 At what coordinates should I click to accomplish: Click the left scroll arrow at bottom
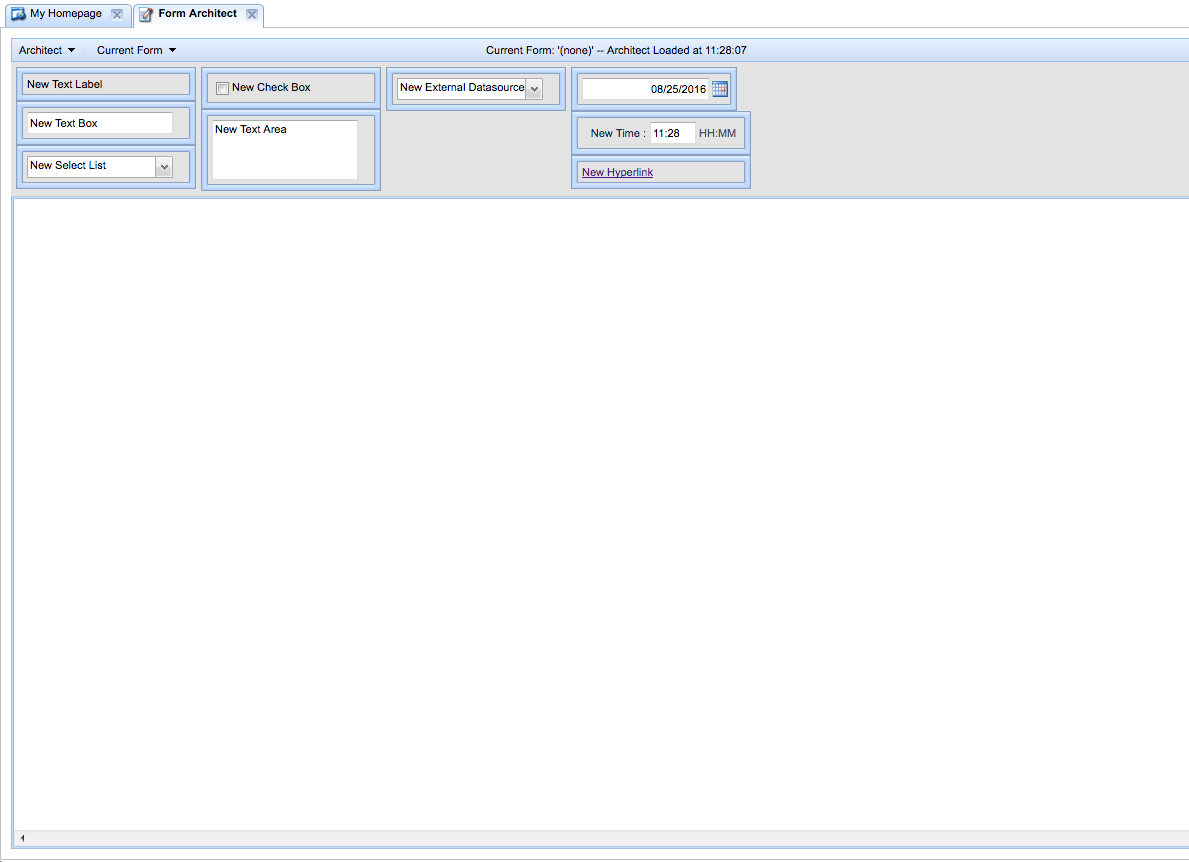coord(22,838)
